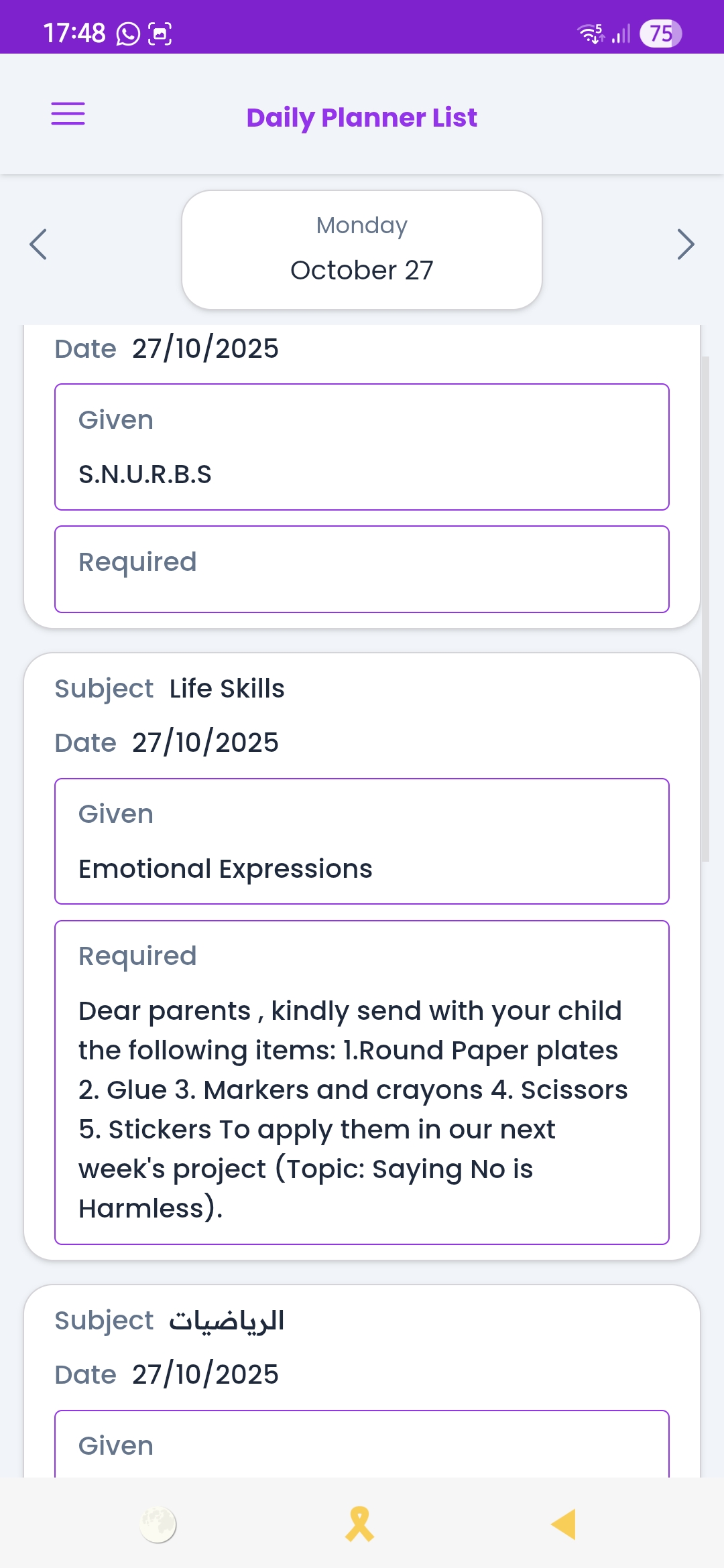Tap the Given box under الرياضيات

(362, 1445)
